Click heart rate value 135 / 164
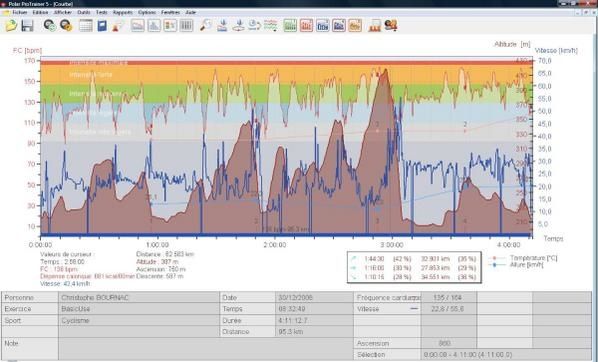 [448, 298]
